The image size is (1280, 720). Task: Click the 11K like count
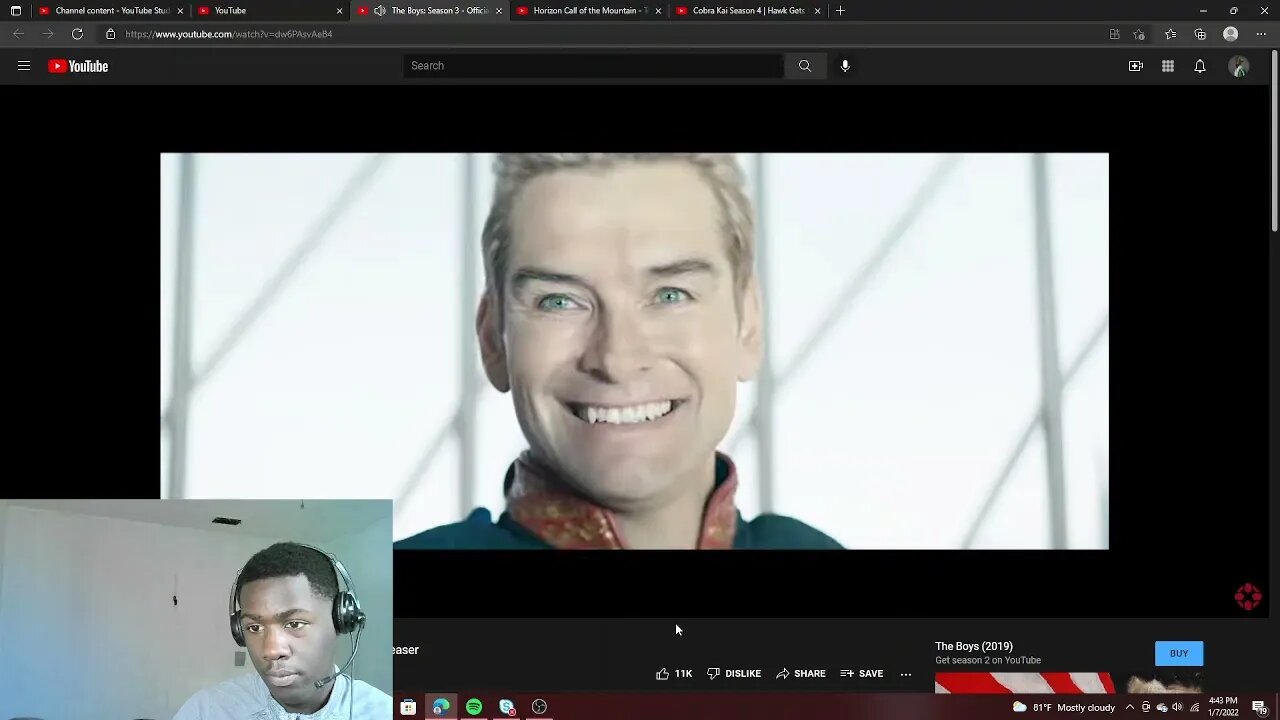(683, 674)
